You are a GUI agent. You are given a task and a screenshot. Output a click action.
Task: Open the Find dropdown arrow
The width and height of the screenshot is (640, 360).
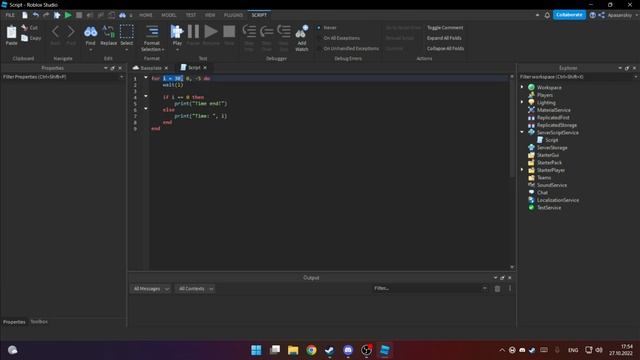tap(90, 50)
